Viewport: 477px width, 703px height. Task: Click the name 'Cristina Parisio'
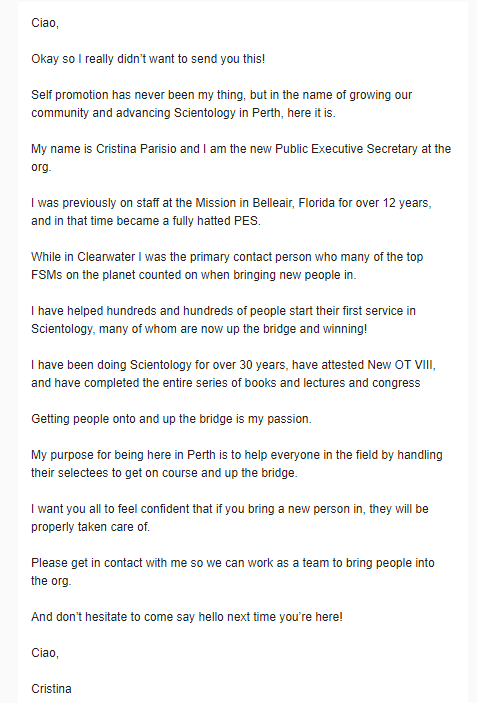[x=136, y=149]
